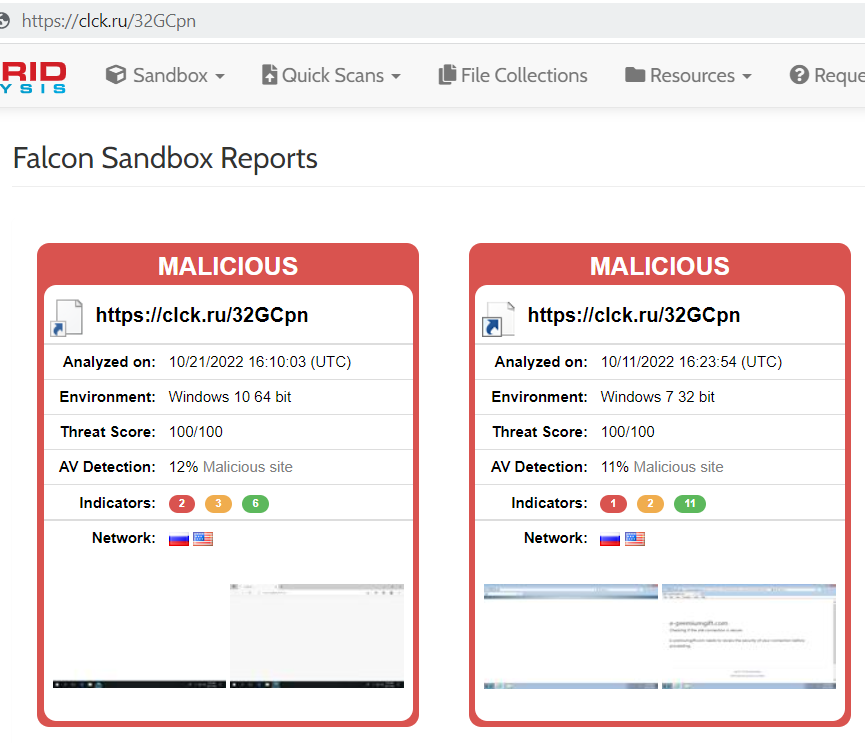This screenshot has width=865, height=743.
Task: Click the Falcon Sandbox Reports heading
Action: point(165,158)
